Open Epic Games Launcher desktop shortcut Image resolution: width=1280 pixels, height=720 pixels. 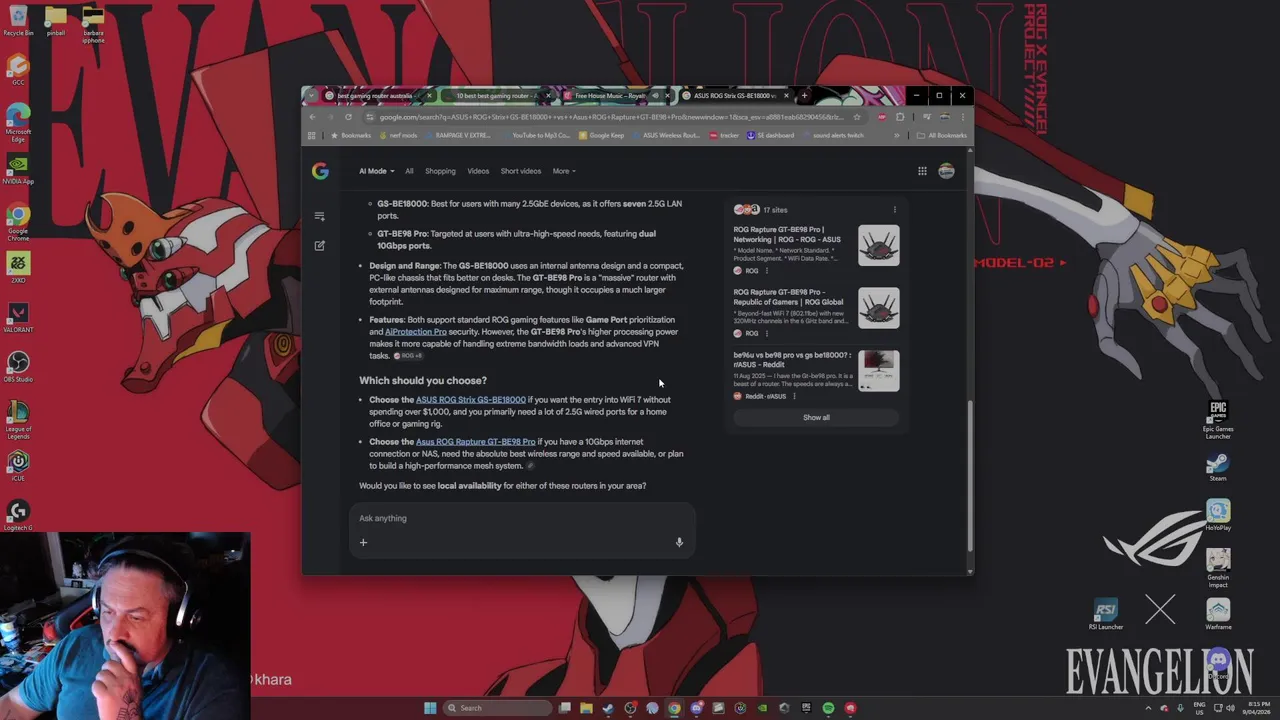(1218, 420)
